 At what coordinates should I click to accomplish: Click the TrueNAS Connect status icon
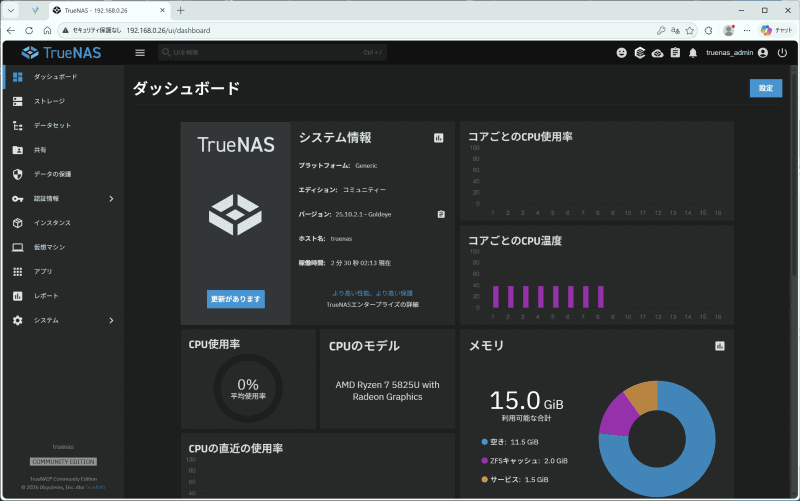640,53
